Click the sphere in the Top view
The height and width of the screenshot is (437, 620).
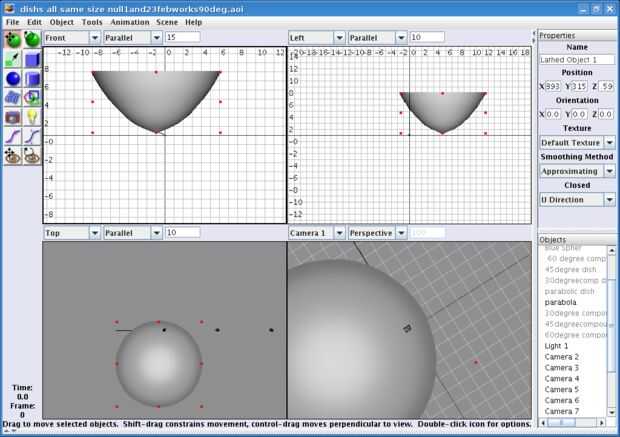coord(159,364)
